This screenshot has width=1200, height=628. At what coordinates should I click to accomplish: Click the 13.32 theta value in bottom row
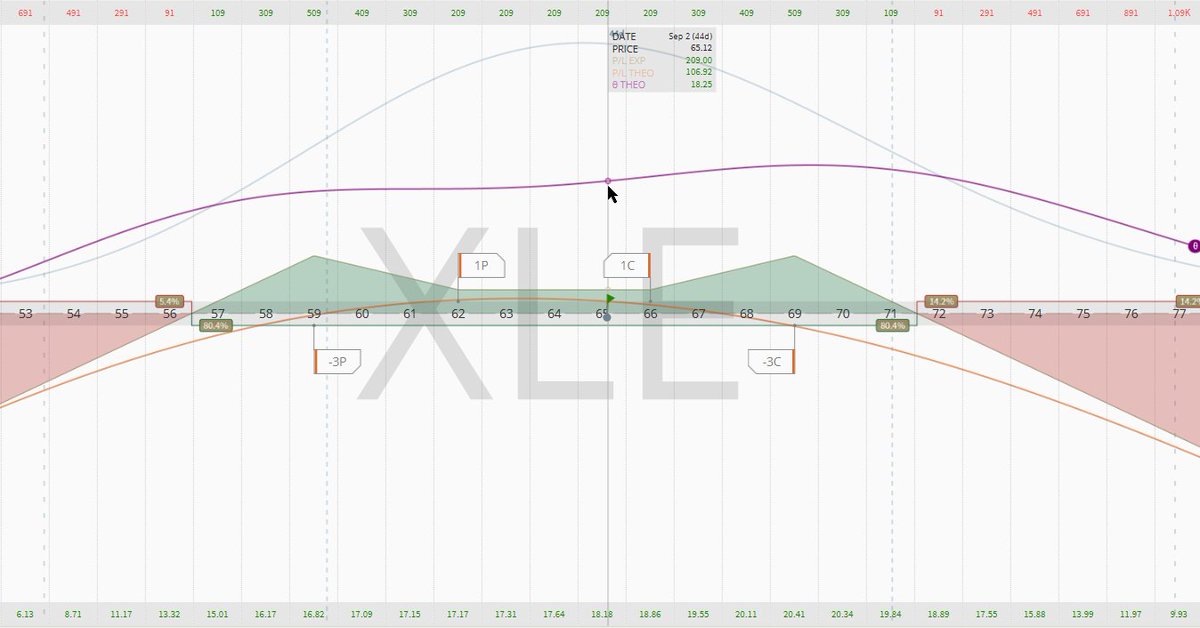(x=170, y=614)
